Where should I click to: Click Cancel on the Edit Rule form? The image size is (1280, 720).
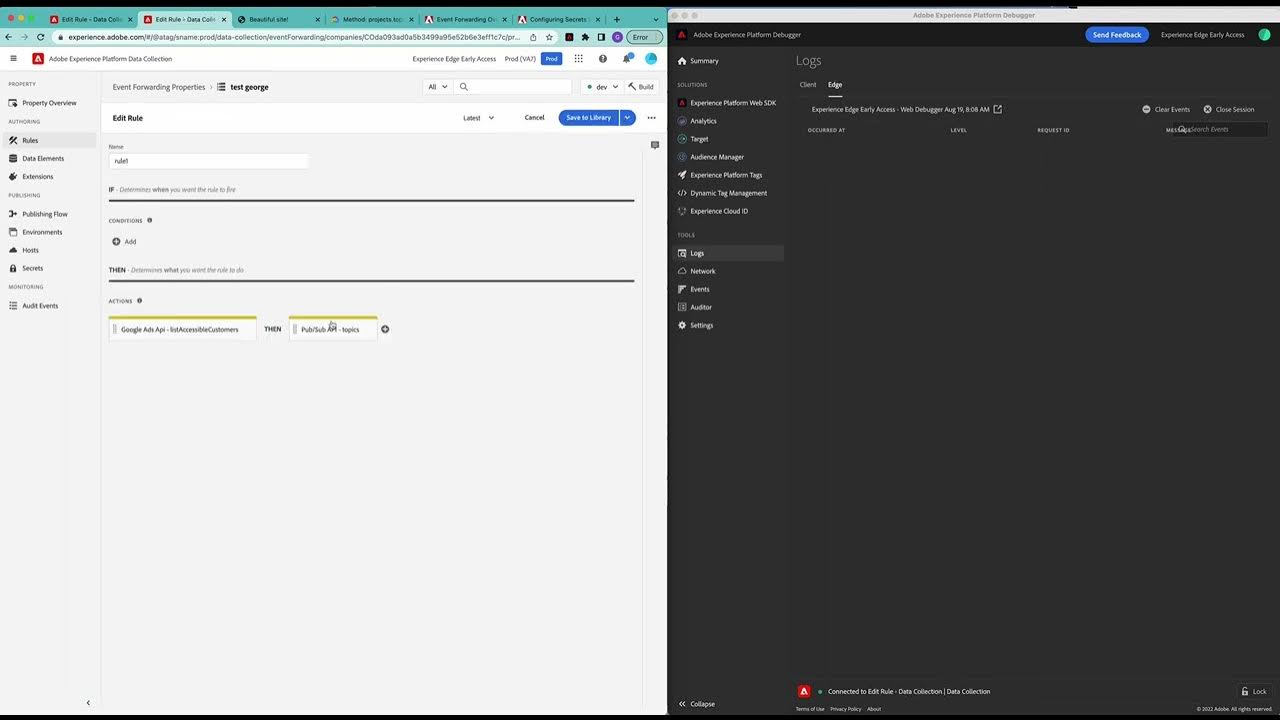pyautogui.click(x=534, y=117)
